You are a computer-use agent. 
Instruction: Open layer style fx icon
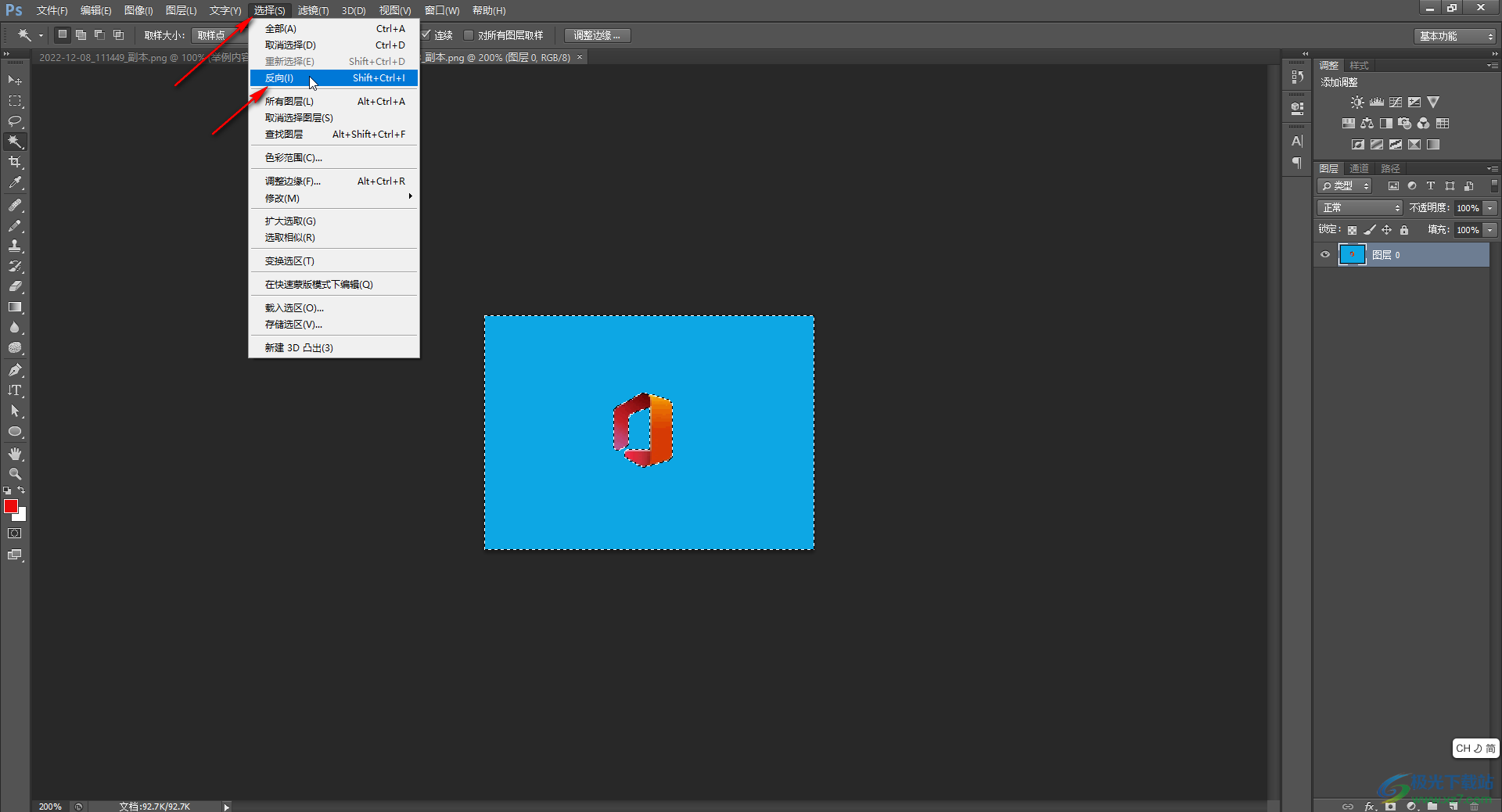pos(1370,806)
